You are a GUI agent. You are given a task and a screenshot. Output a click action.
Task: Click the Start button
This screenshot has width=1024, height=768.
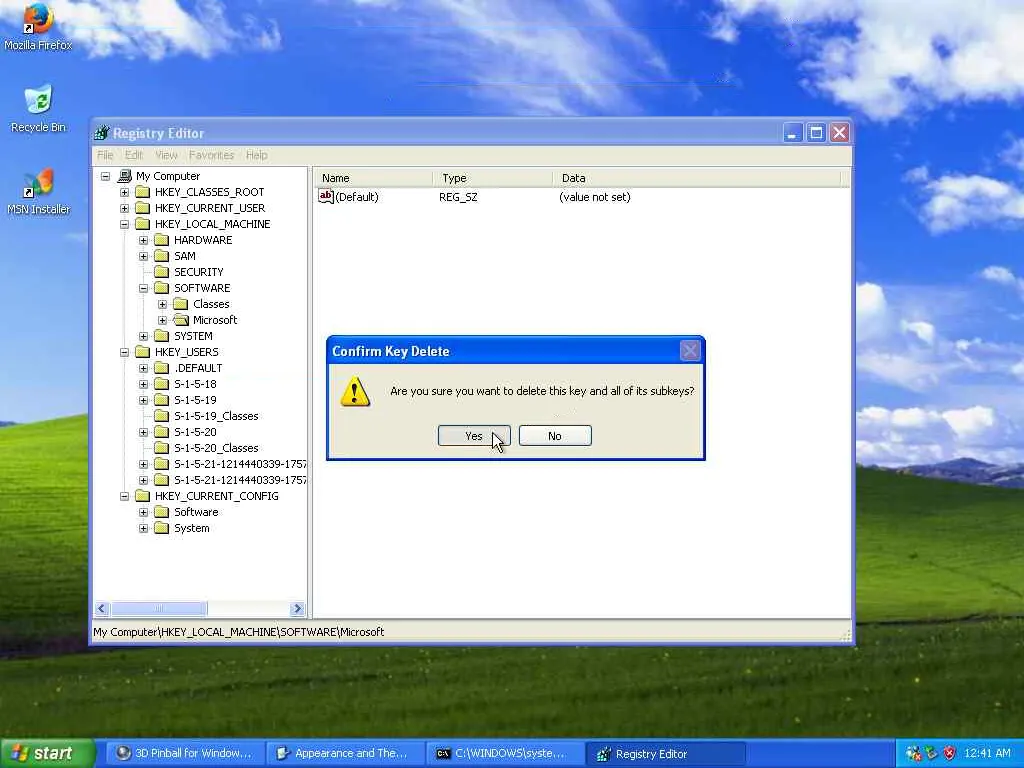tap(46, 753)
